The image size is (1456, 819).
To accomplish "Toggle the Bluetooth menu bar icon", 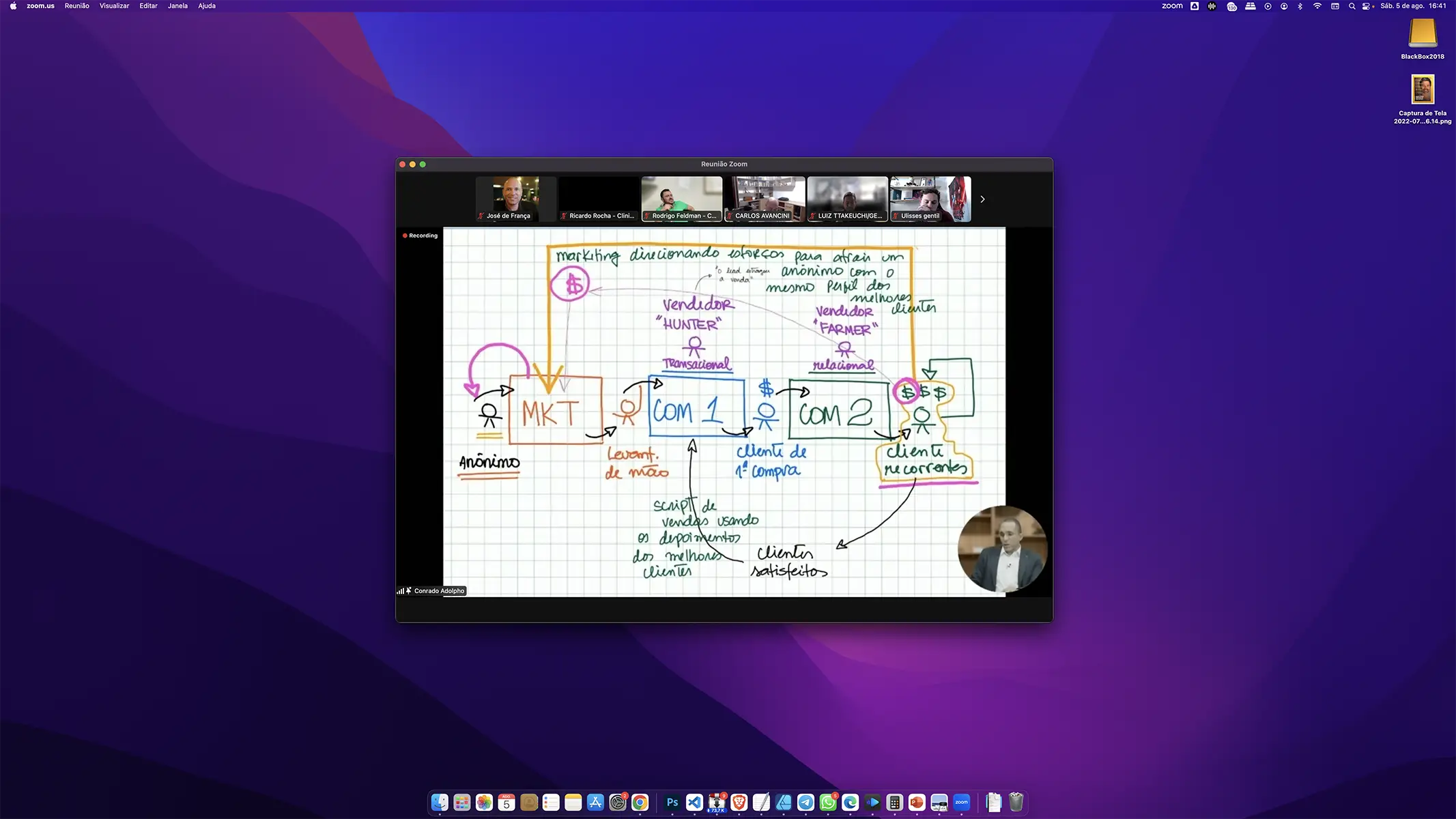I will (1300, 6).
